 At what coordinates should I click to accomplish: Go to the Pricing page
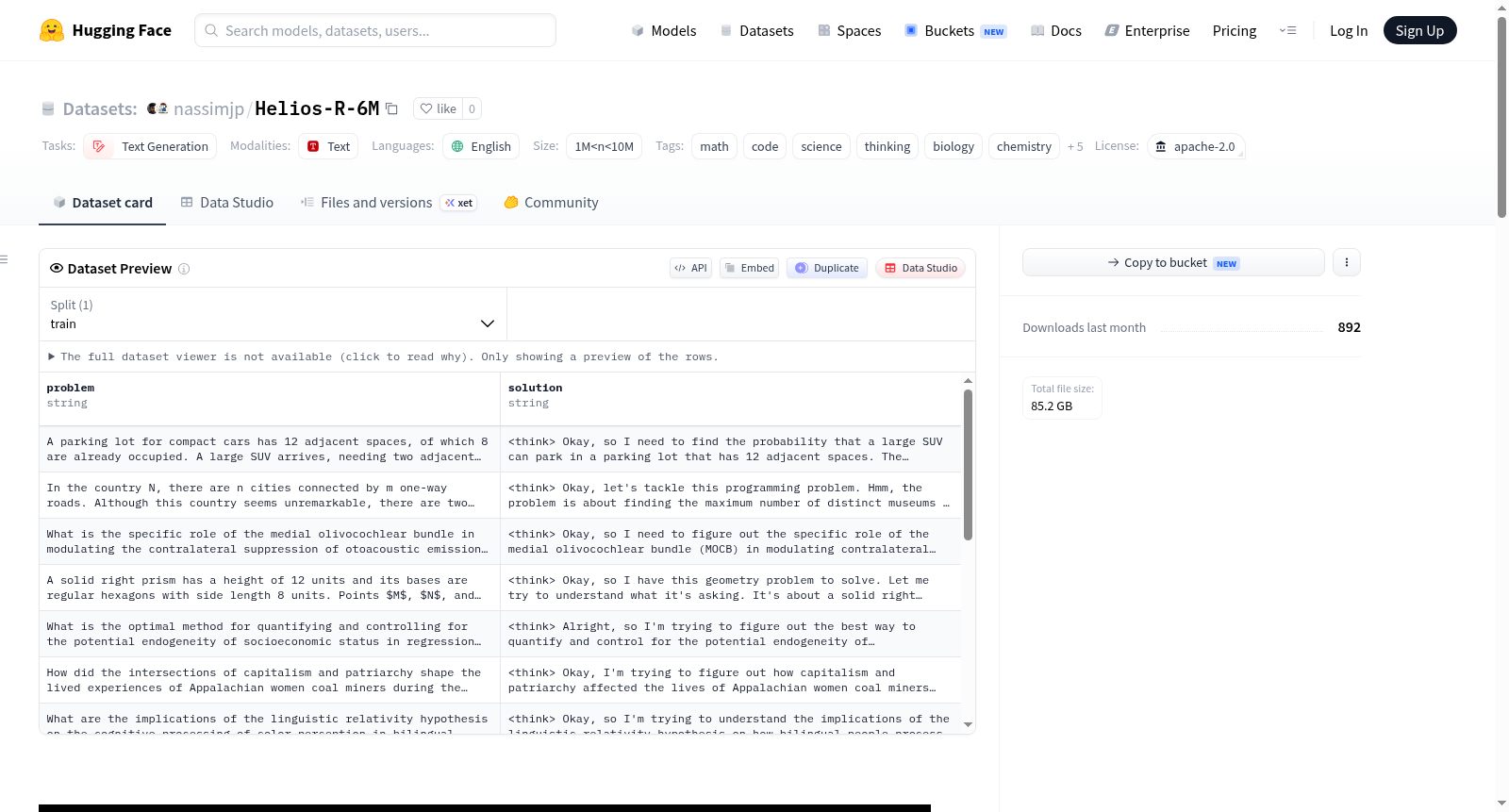coord(1235,30)
